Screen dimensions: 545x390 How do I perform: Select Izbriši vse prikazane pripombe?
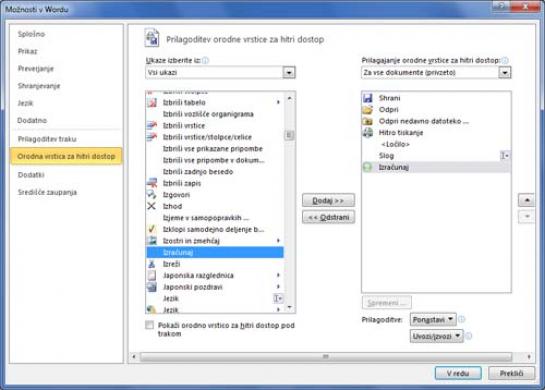click(x=215, y=148)
